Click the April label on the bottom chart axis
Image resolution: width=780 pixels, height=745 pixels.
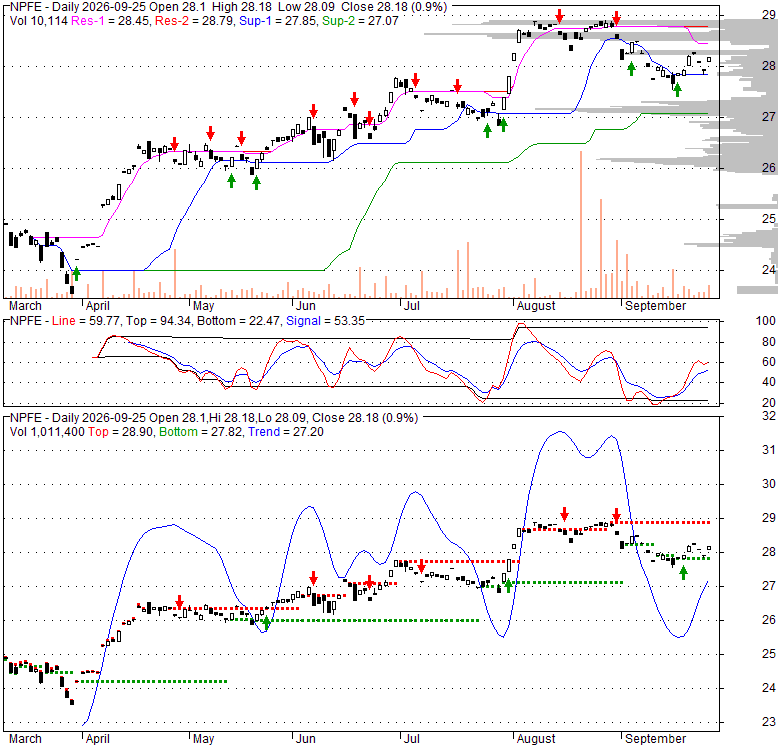pos(98,739)
